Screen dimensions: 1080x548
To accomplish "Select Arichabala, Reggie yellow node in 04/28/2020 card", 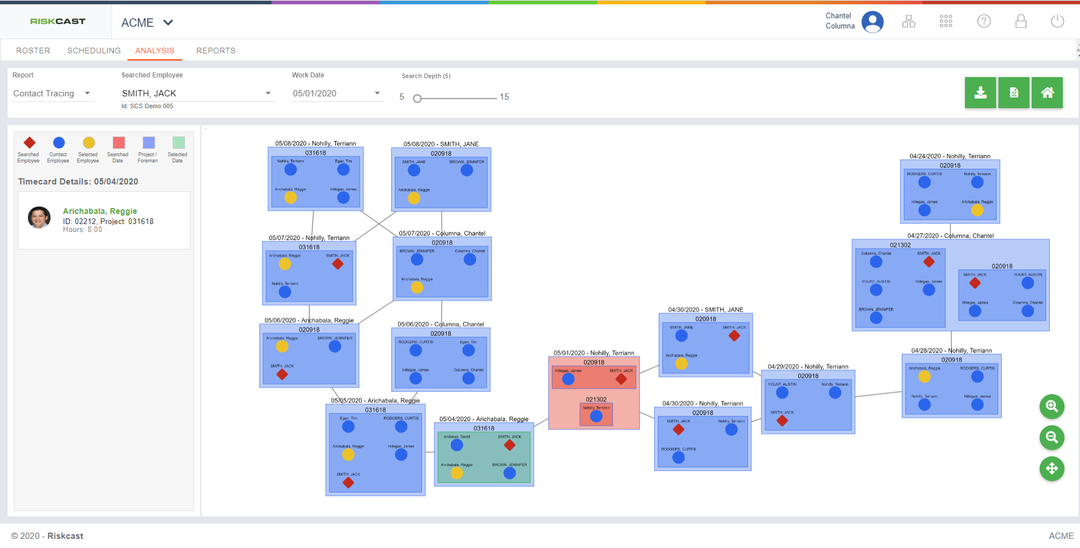I will 924,376.
